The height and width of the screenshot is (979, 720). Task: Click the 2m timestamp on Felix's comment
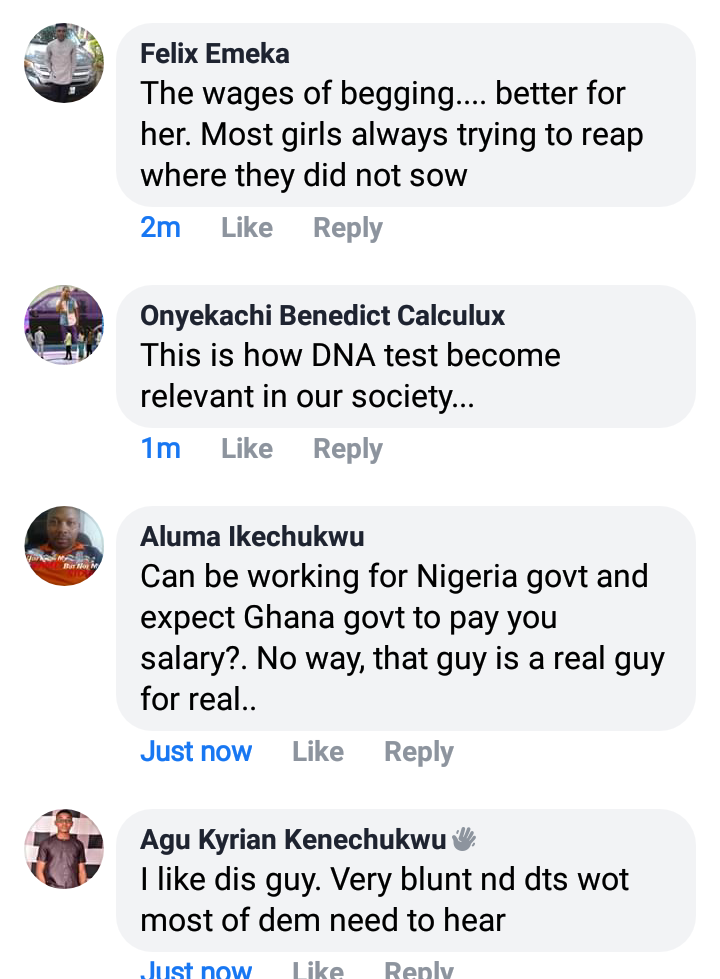[x=161, y=228]
